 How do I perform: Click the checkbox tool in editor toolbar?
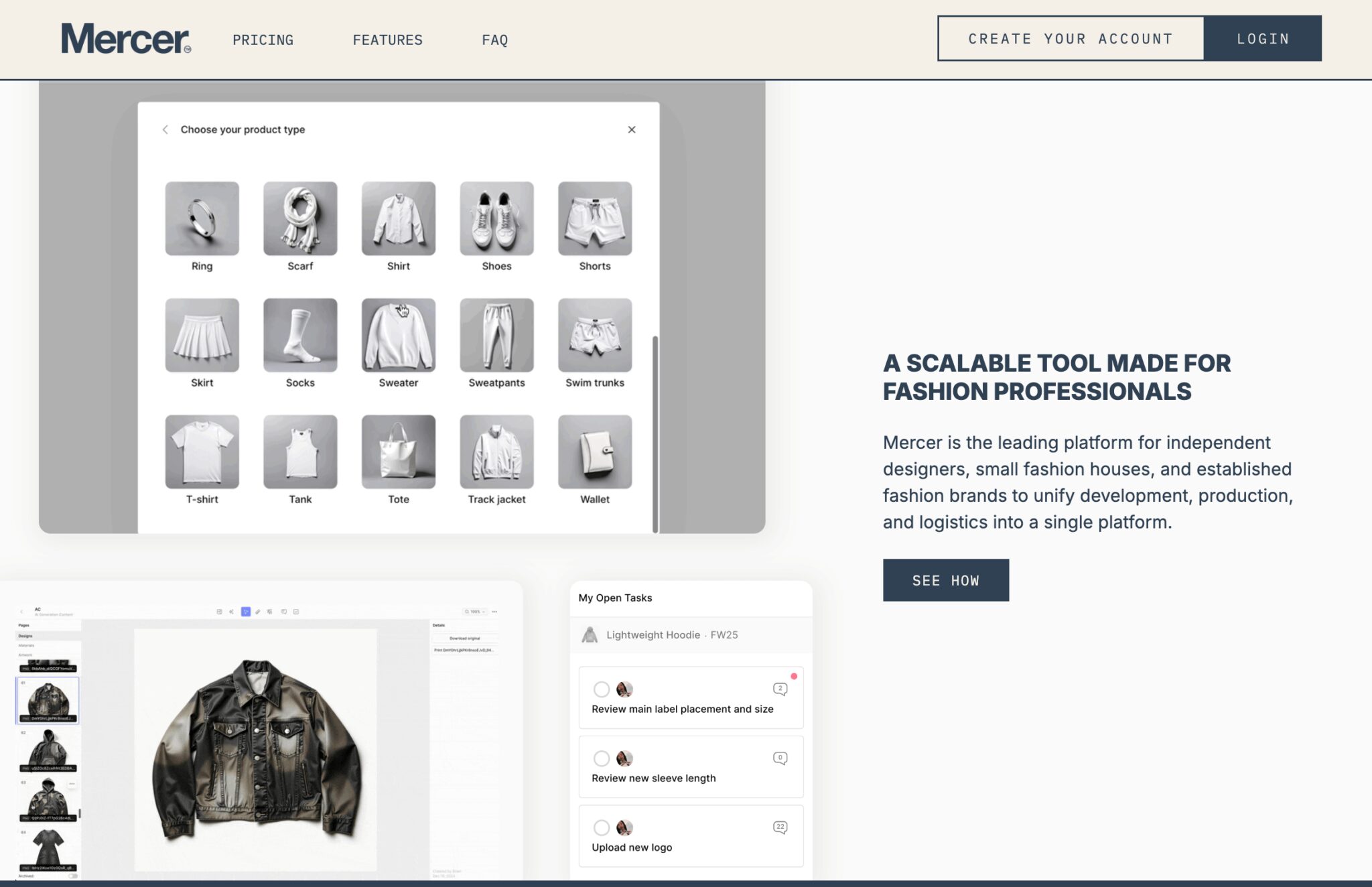296,612
